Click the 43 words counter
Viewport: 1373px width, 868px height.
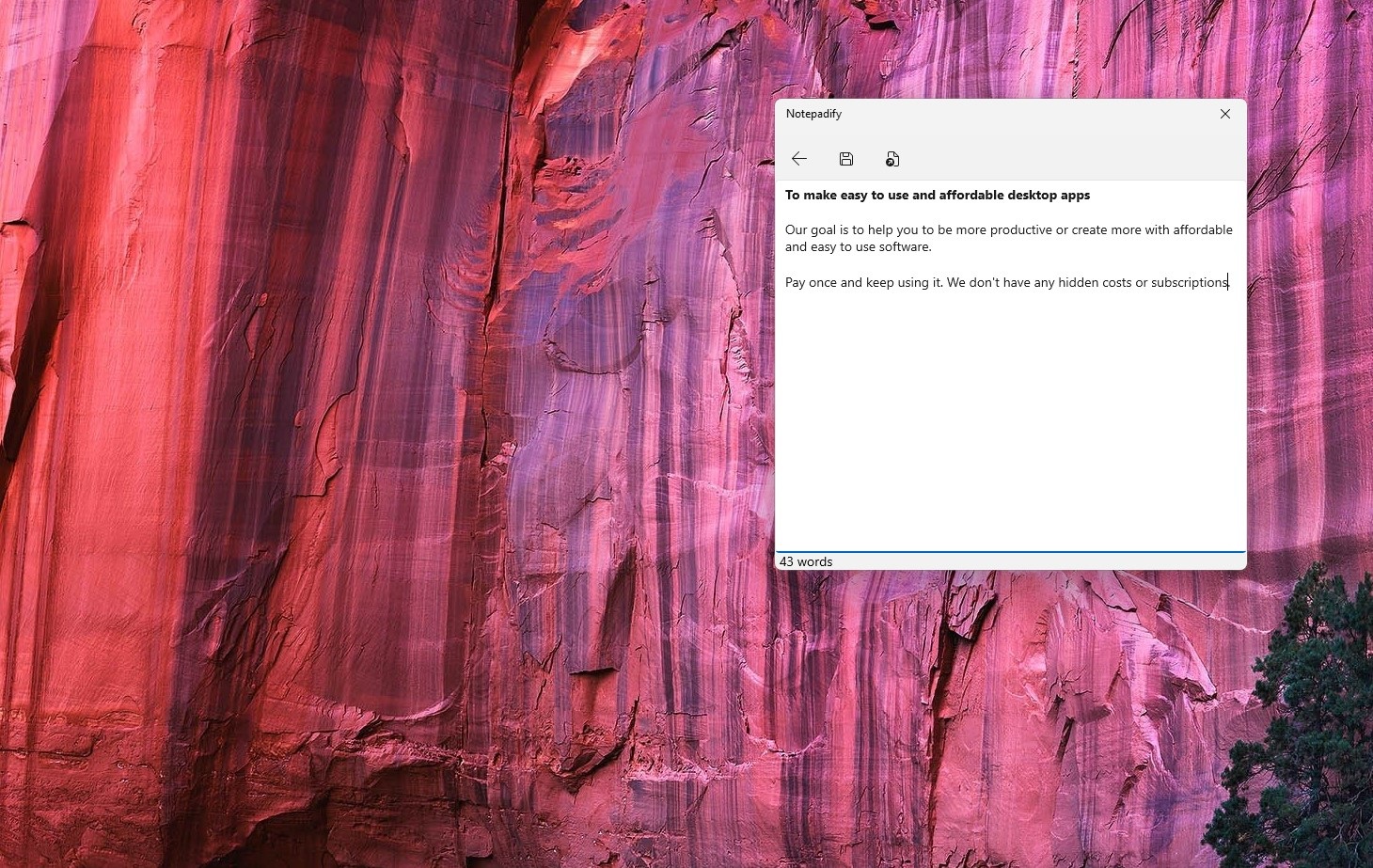(x=806, y=561)
